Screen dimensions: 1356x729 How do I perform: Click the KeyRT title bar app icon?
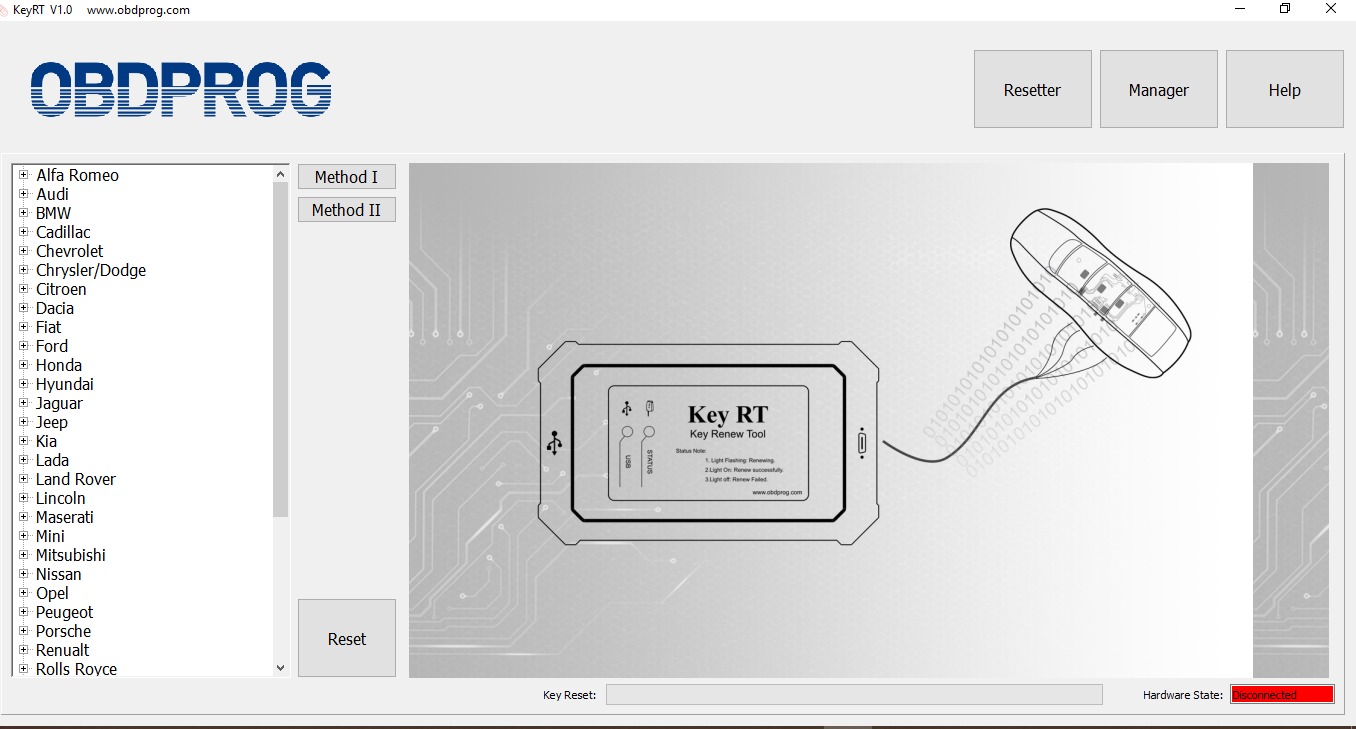click(5, 9)
